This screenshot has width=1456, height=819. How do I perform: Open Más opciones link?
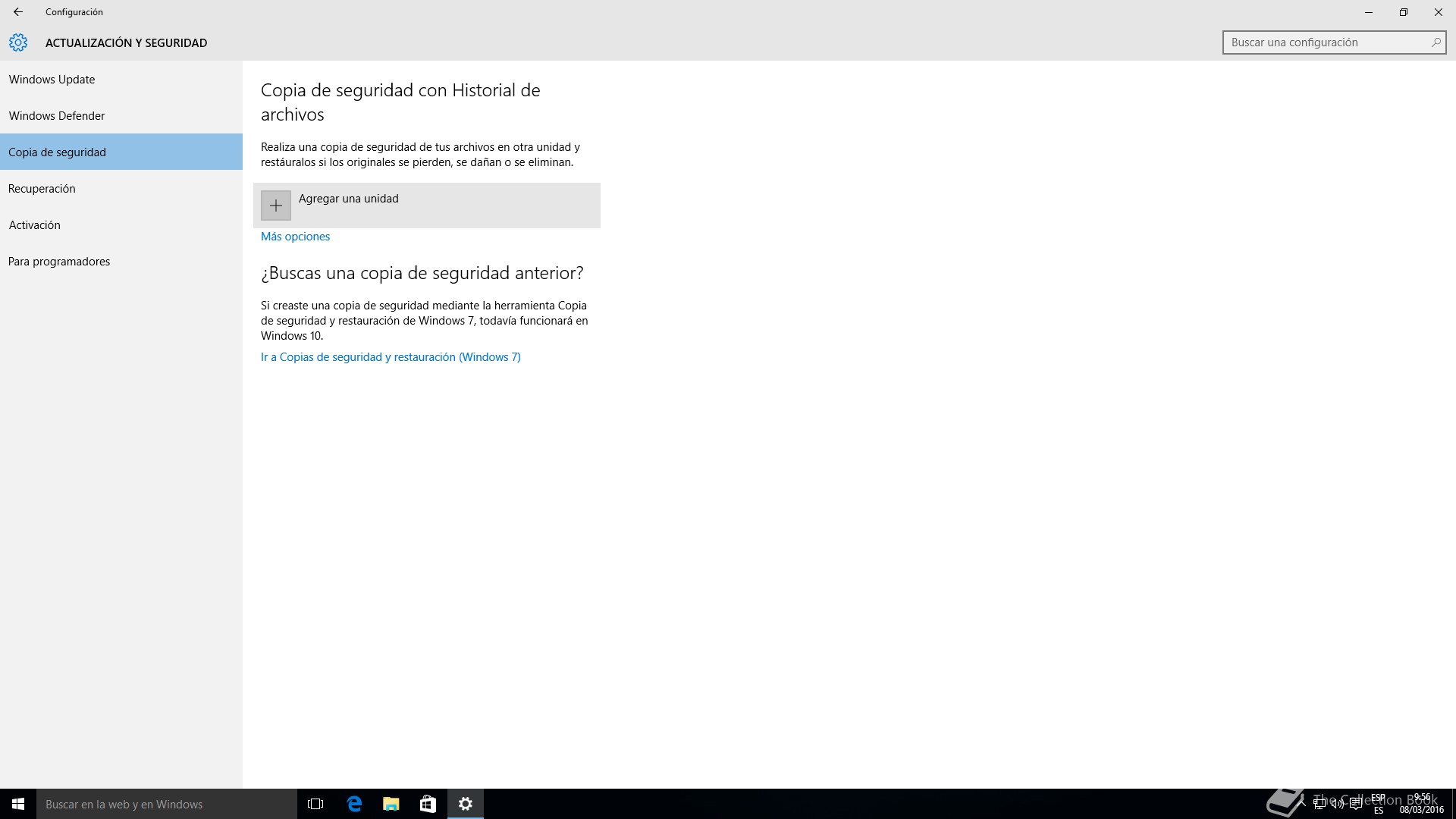point(295,237)
